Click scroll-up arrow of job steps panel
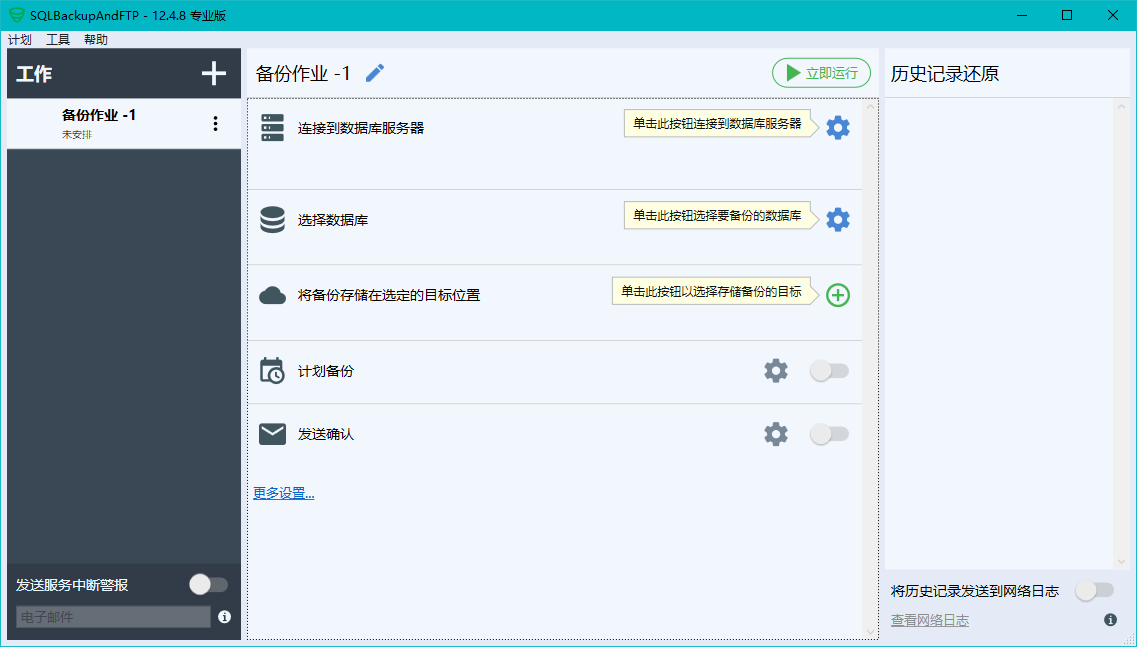 870,107
